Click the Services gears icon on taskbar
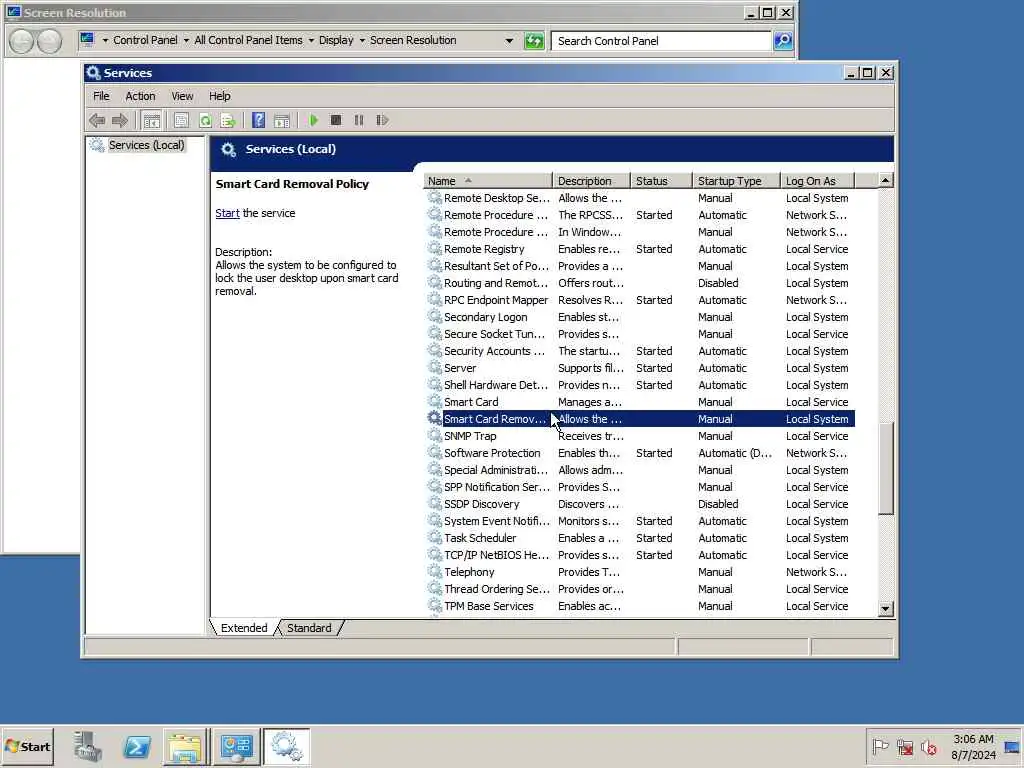 pyautogui.click(x=287, y=746)
